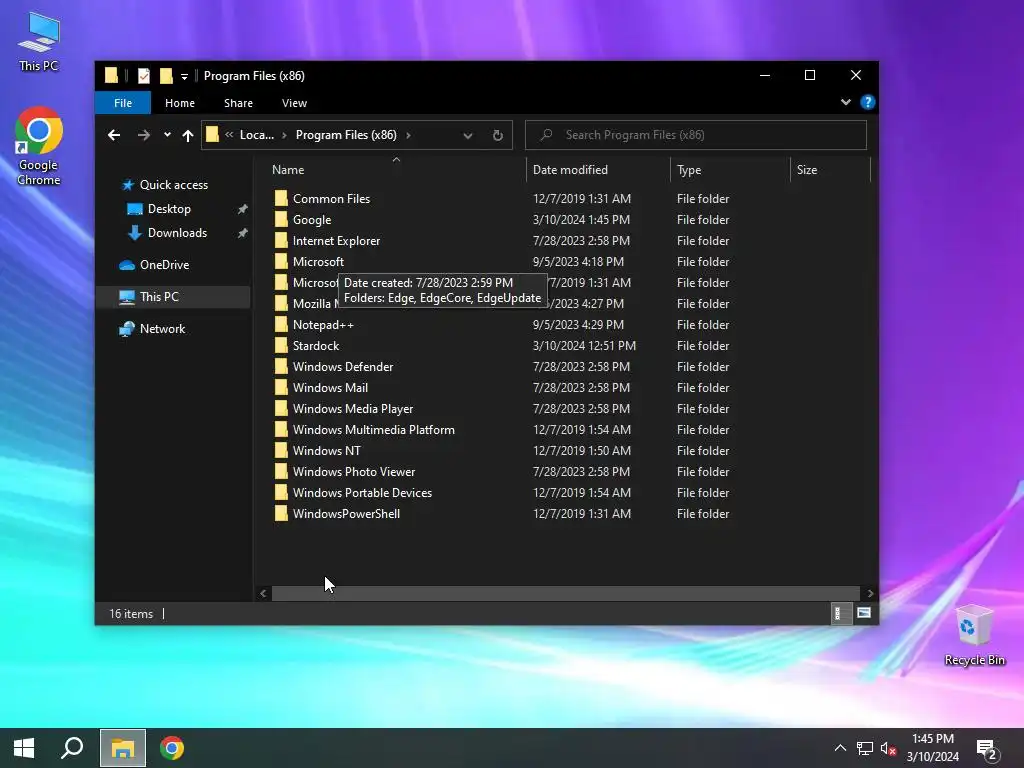Click the Loca... breadcrumb segment

[257, 135]
